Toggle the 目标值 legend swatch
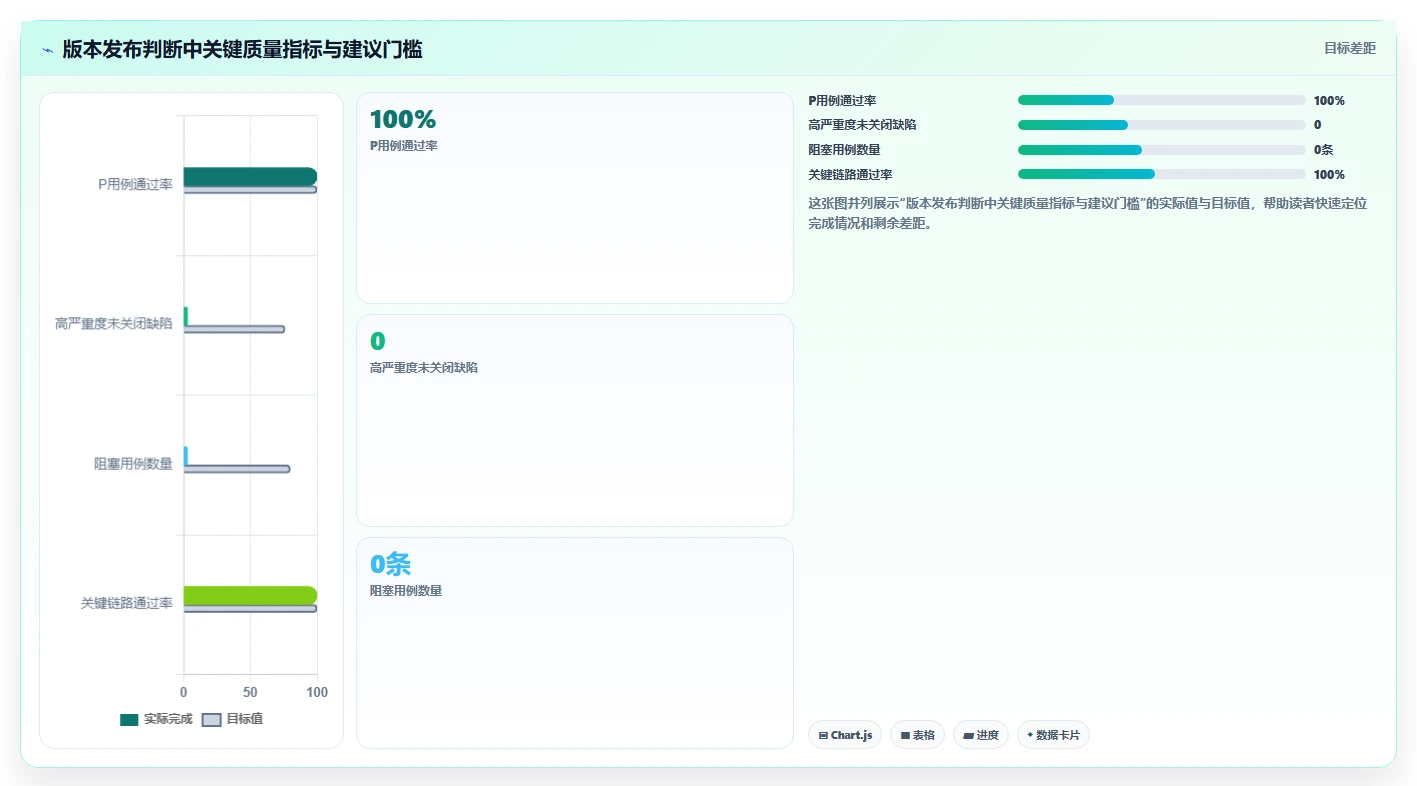 pos(211,720)
